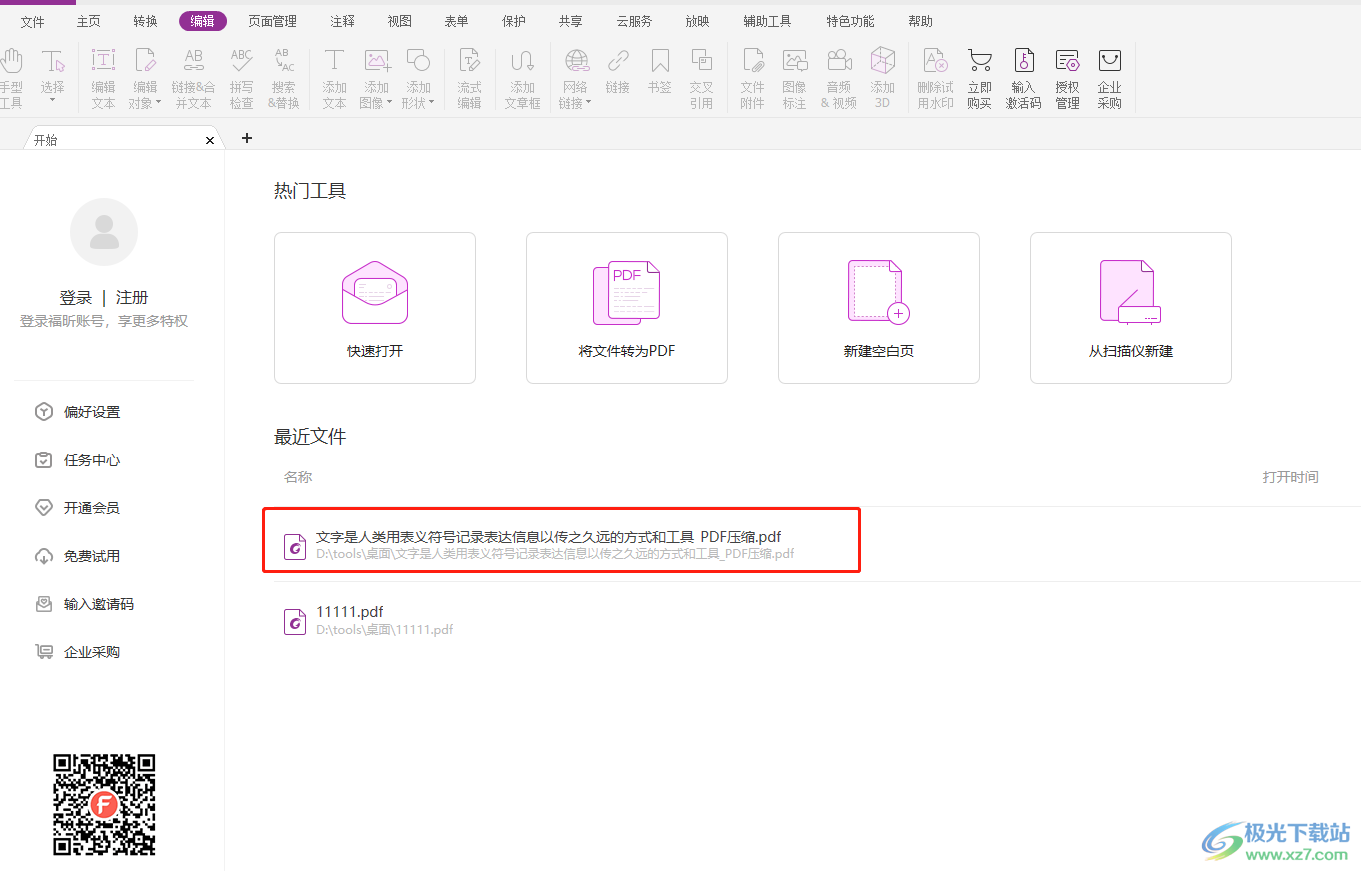
Task: Run the 拼写检查 spell check tool
Action: point(241,77)
